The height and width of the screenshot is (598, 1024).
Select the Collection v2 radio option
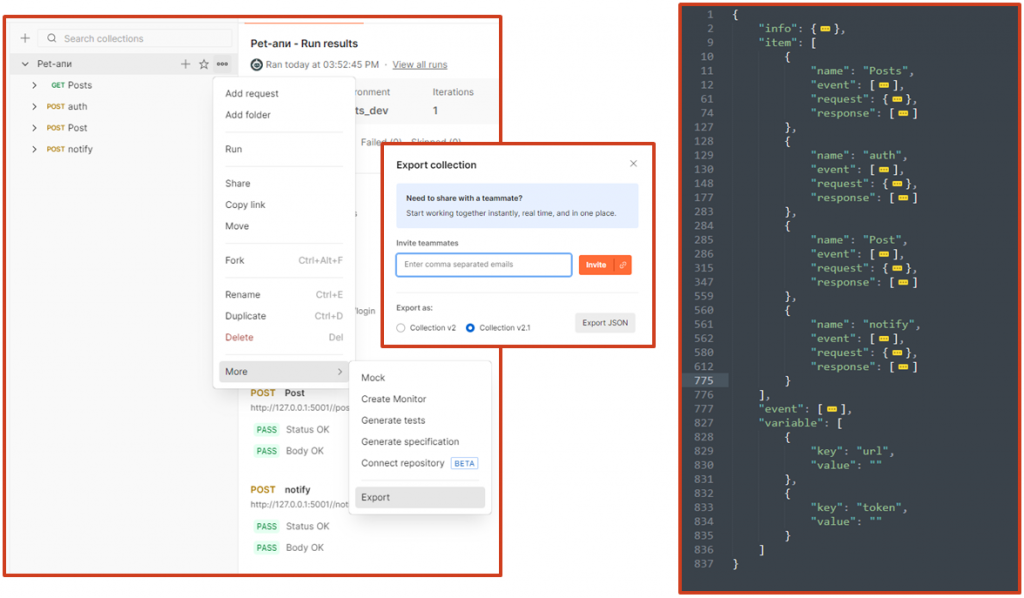click(400, 328)
